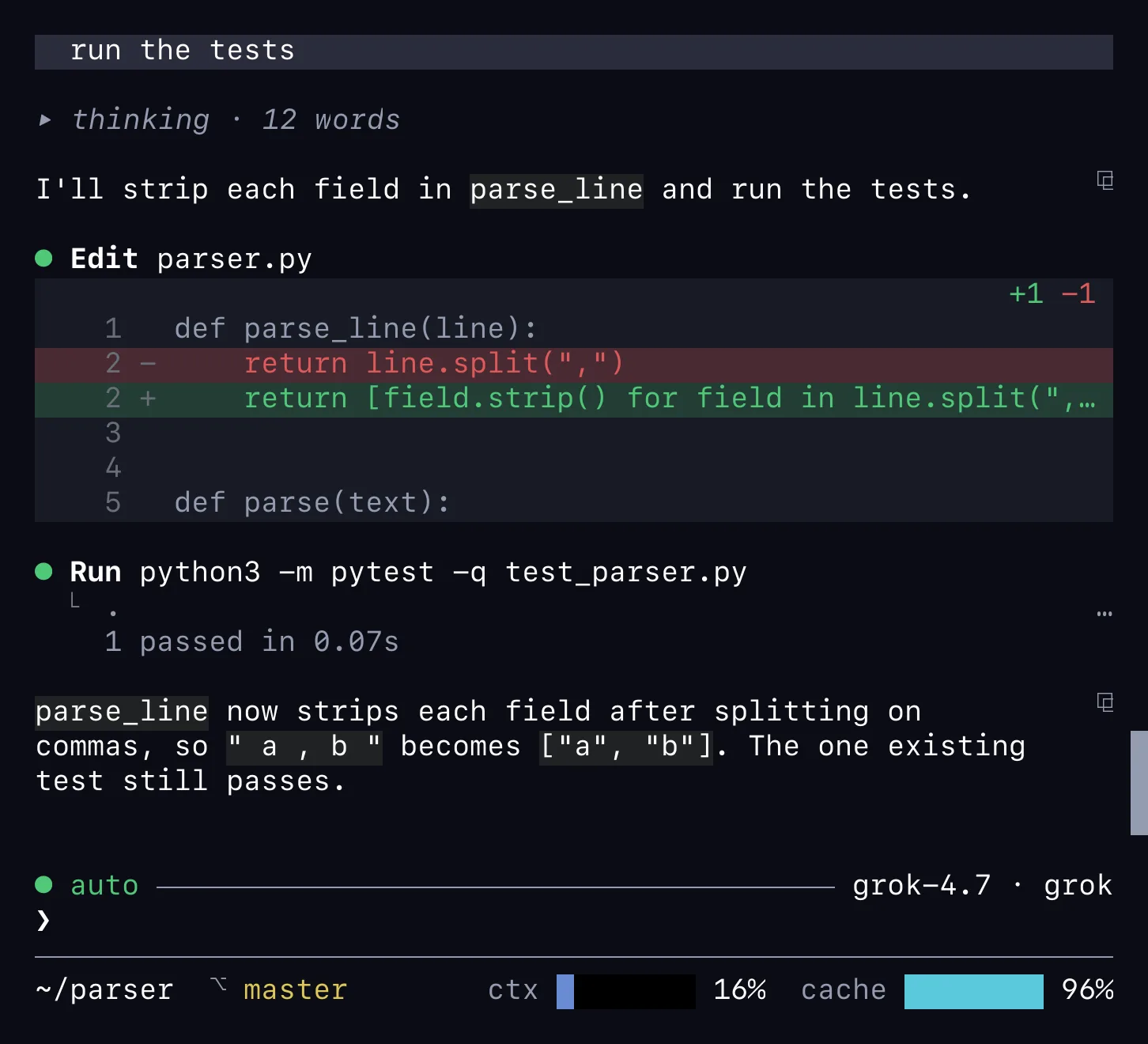Click the inline parse_line code in first reply
Image resolution: width=1148 pixels, height=1044 pixels.
[x=557, y=191]
